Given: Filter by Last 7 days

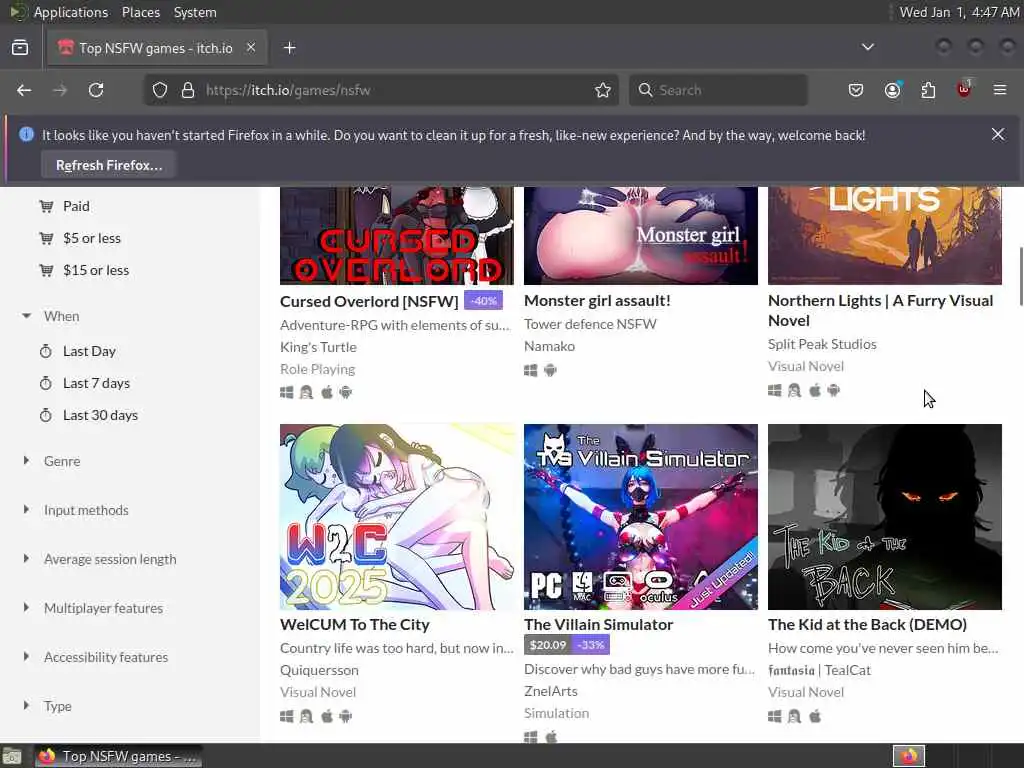Looking at the screenshot, I should click(x=97, y=383).
